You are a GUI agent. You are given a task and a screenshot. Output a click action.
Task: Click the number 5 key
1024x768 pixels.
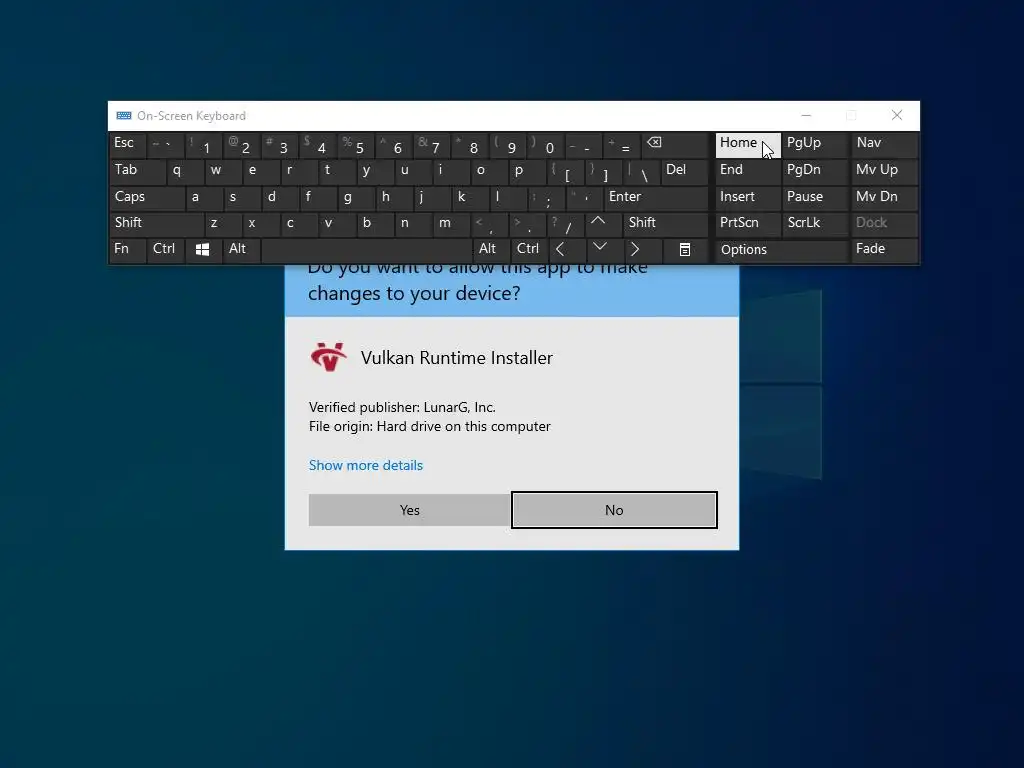(355, 144)
